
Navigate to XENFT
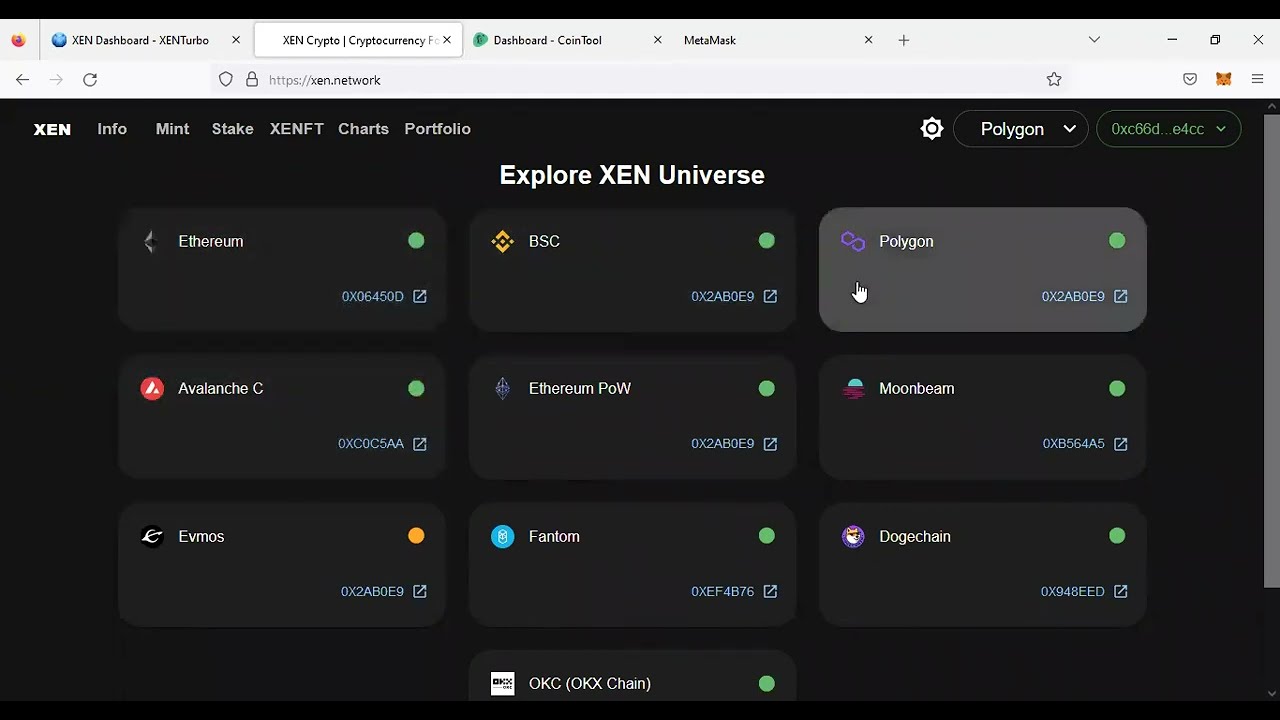click(296, 129)
